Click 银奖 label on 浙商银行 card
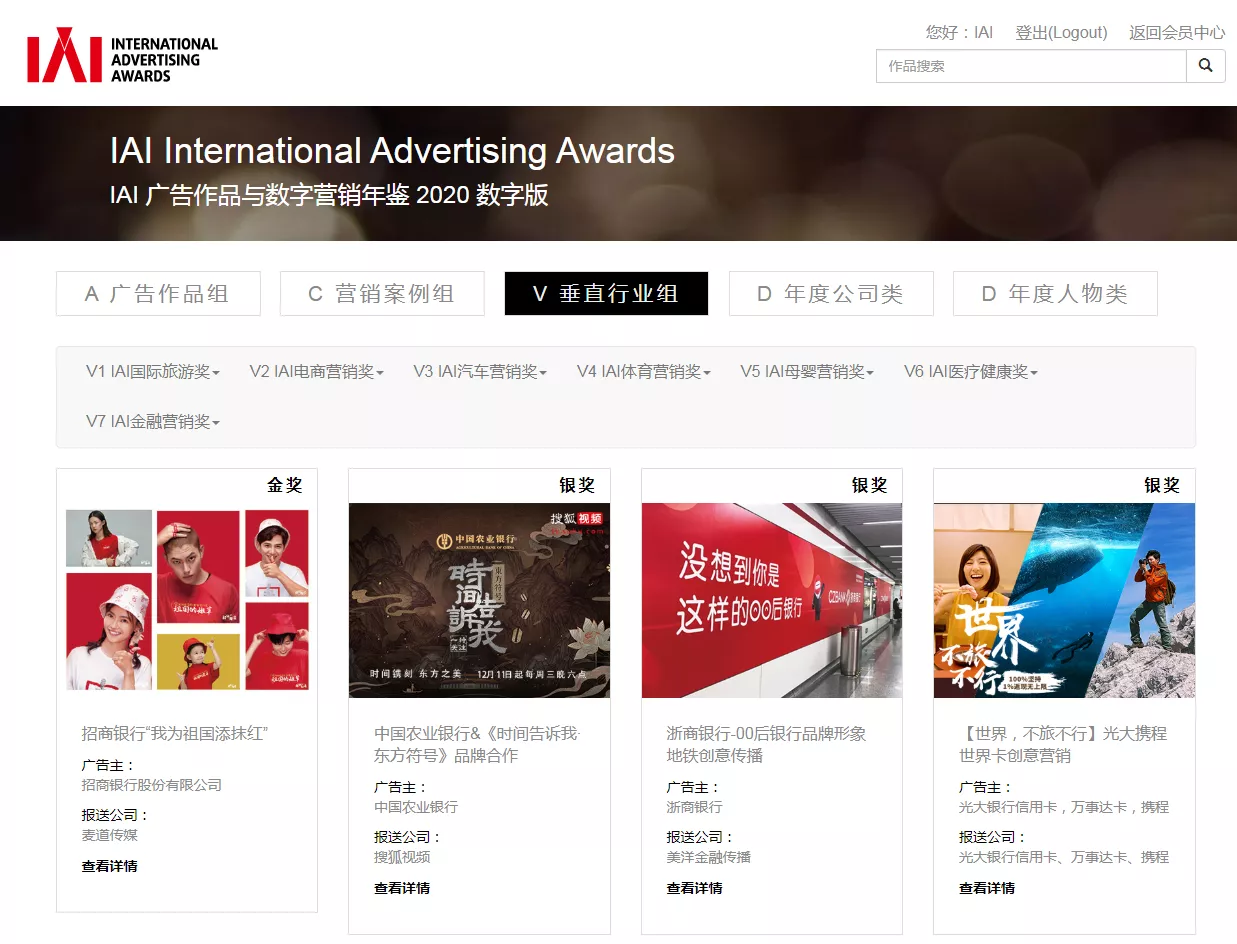Viewport: 1237px width, 944px height. pyautogui.click(x=870, y=485)
